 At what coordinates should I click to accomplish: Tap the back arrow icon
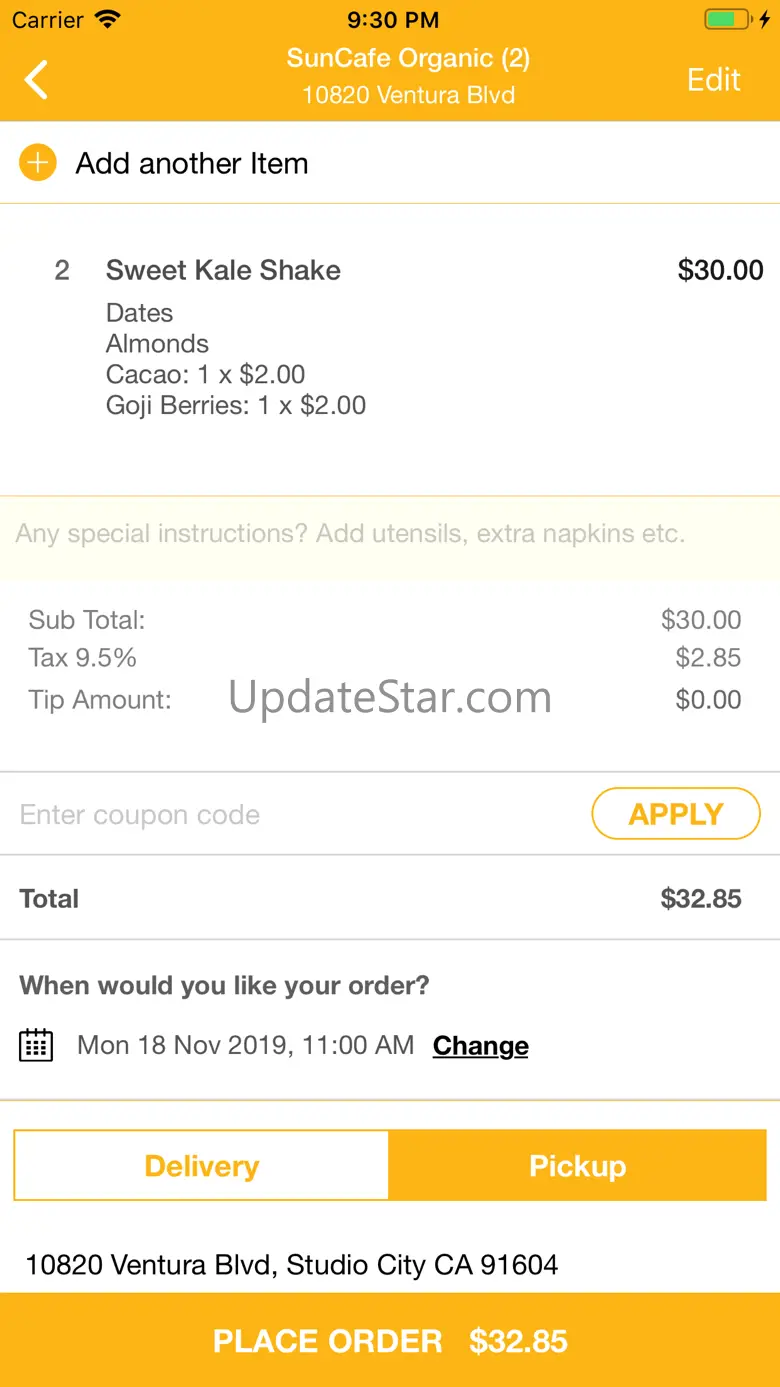[36, 80]
